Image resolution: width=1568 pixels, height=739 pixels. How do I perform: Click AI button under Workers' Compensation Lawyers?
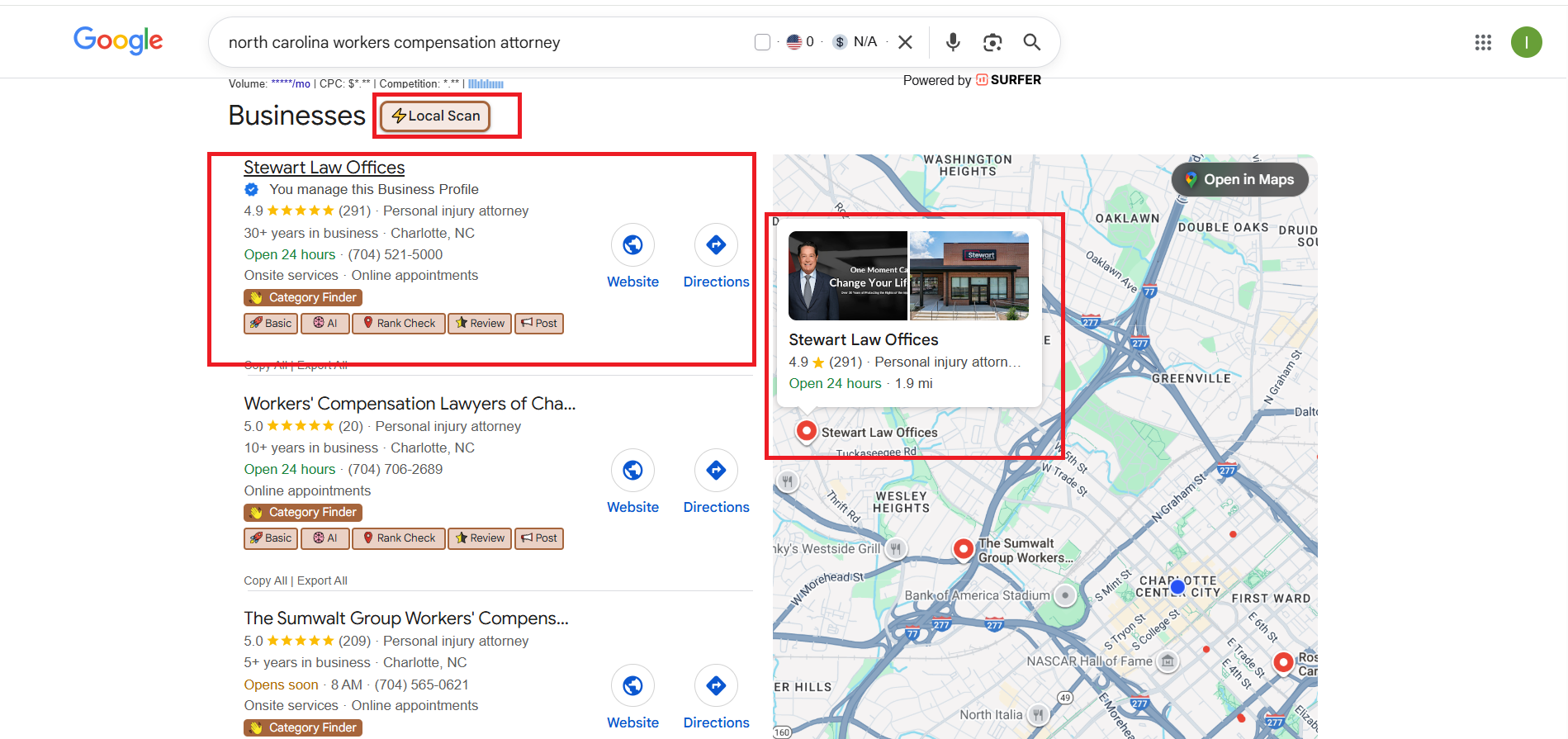(325, 538)
